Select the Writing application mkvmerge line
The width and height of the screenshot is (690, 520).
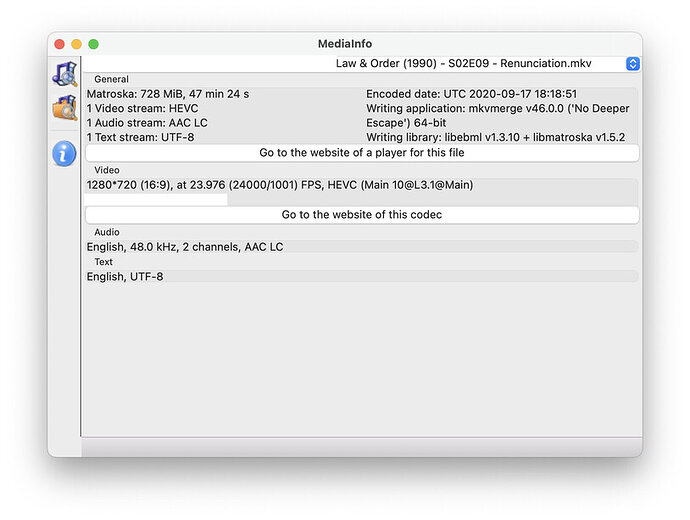(x=498, y=116)
